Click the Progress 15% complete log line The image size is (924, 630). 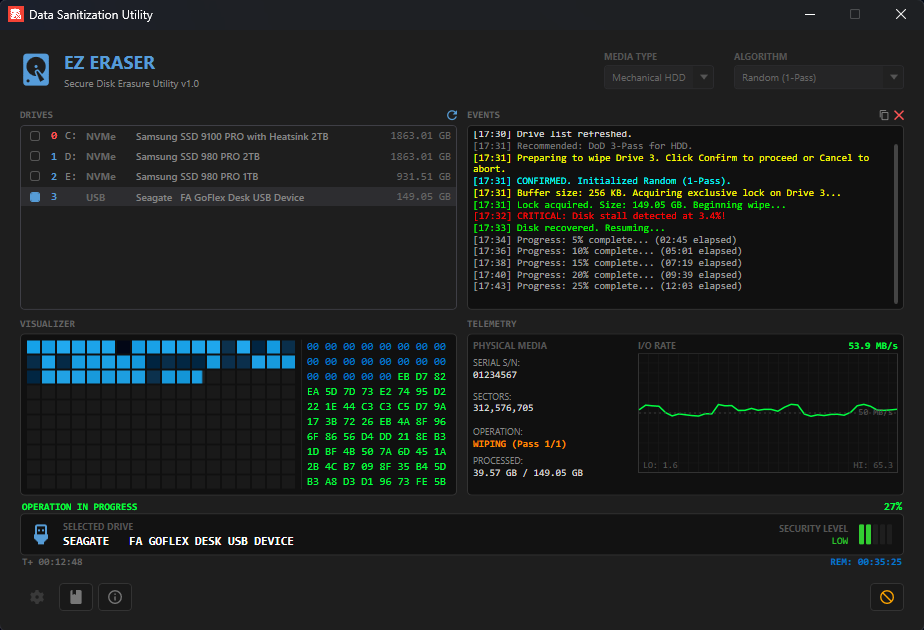pos(607,263)
